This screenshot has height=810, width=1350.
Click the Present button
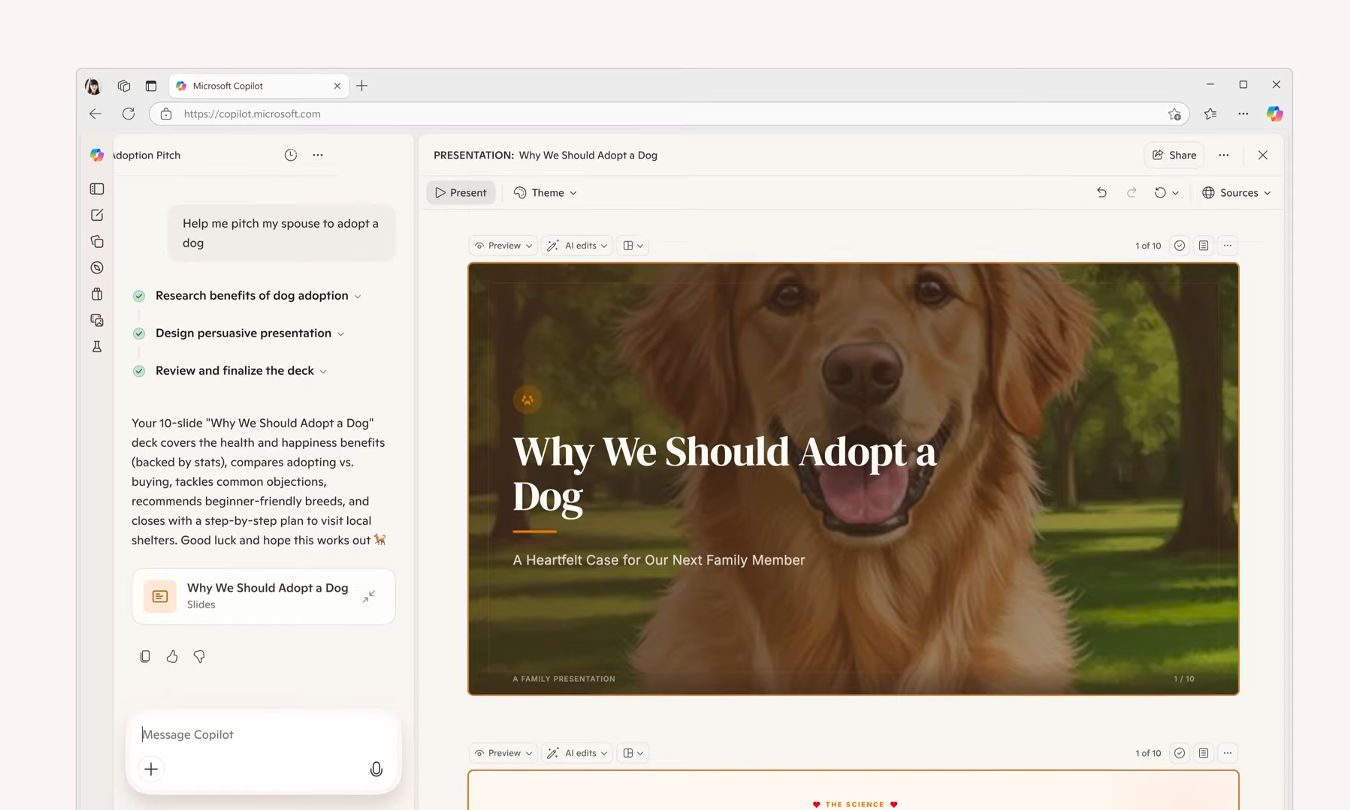(461, 193)
